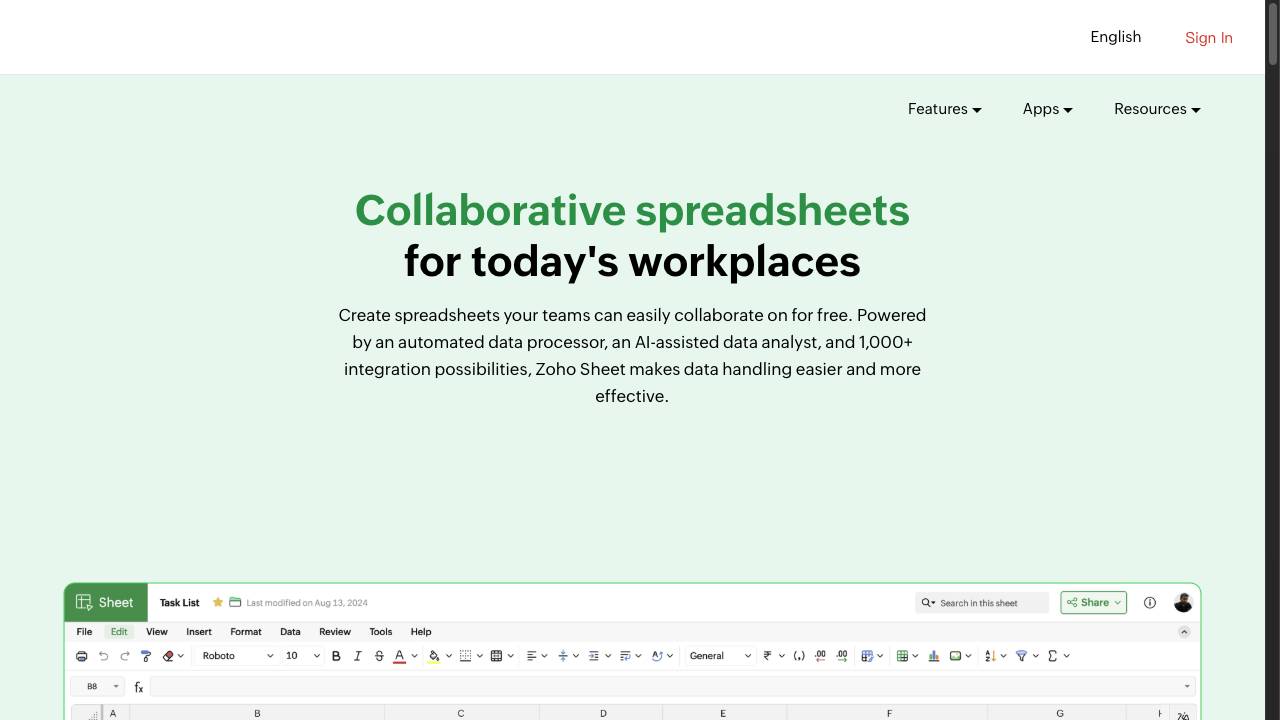Click the rupee currency format icon
Image resolution: width=1280 pixels, height=720 pixels.
[767, 656]
